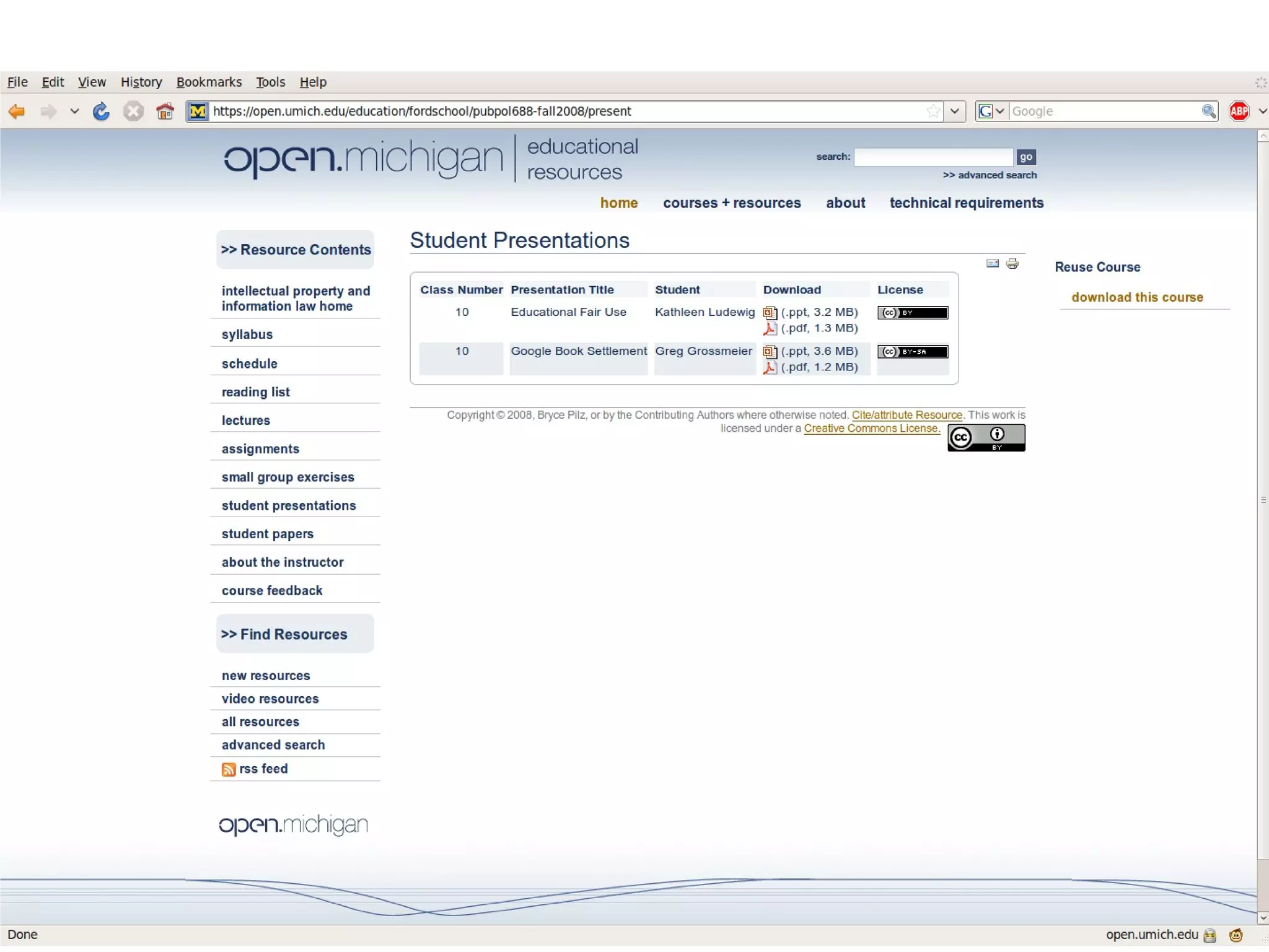Click the vertical scrollbar down arrow
The height and width of the screenshot is (952, 1269).
[1263, 918]
